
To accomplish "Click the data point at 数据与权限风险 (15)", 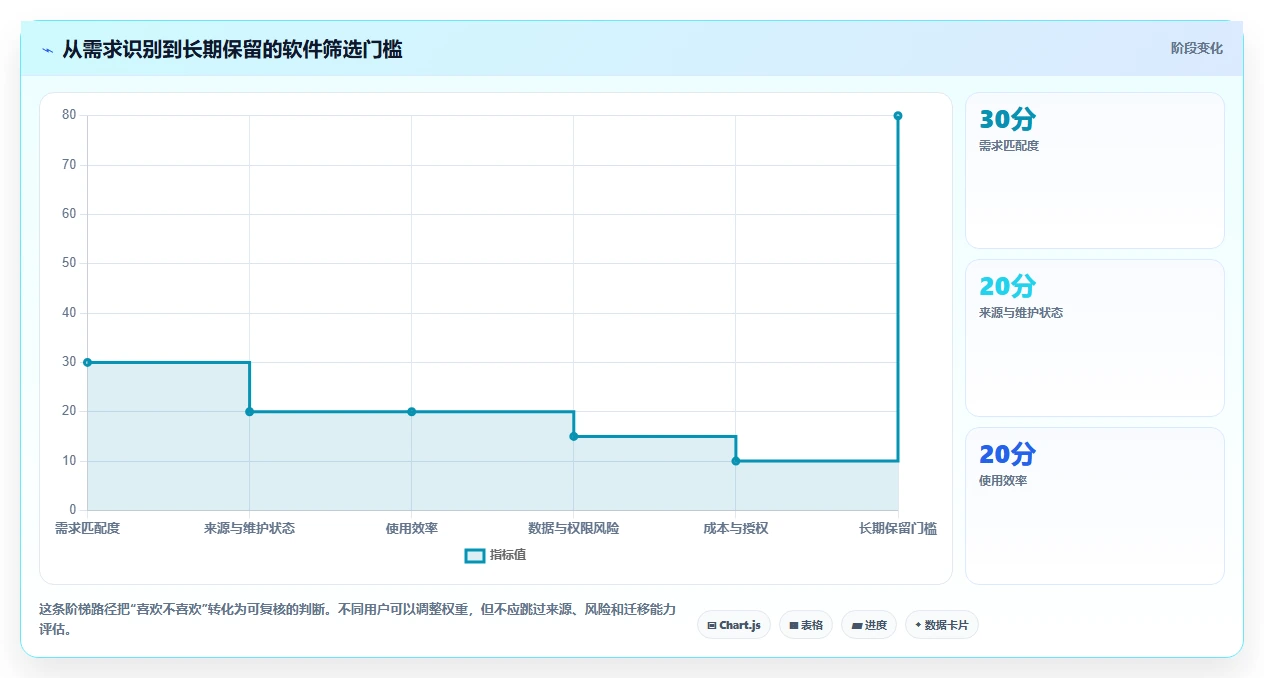I will 573,436.
